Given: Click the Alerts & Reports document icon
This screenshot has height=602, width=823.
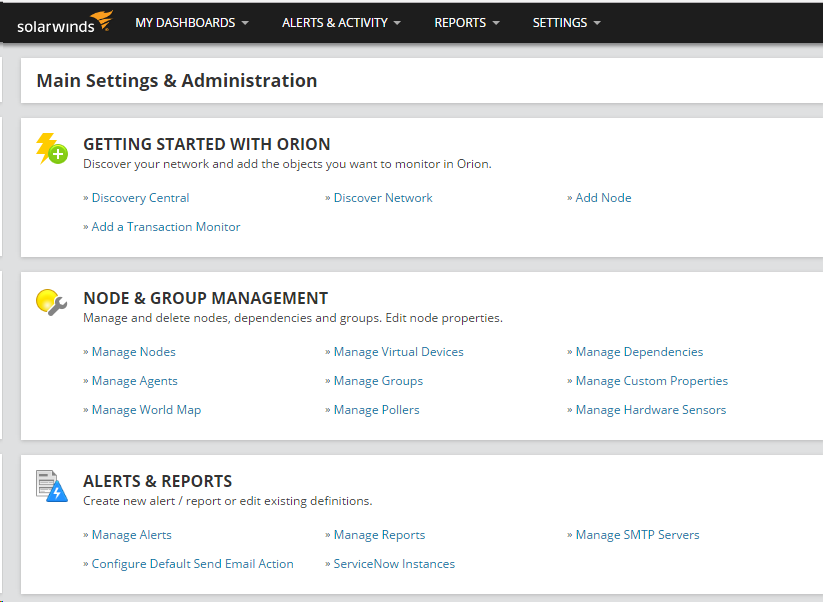Looking at the screenshot, I should 51,486.
